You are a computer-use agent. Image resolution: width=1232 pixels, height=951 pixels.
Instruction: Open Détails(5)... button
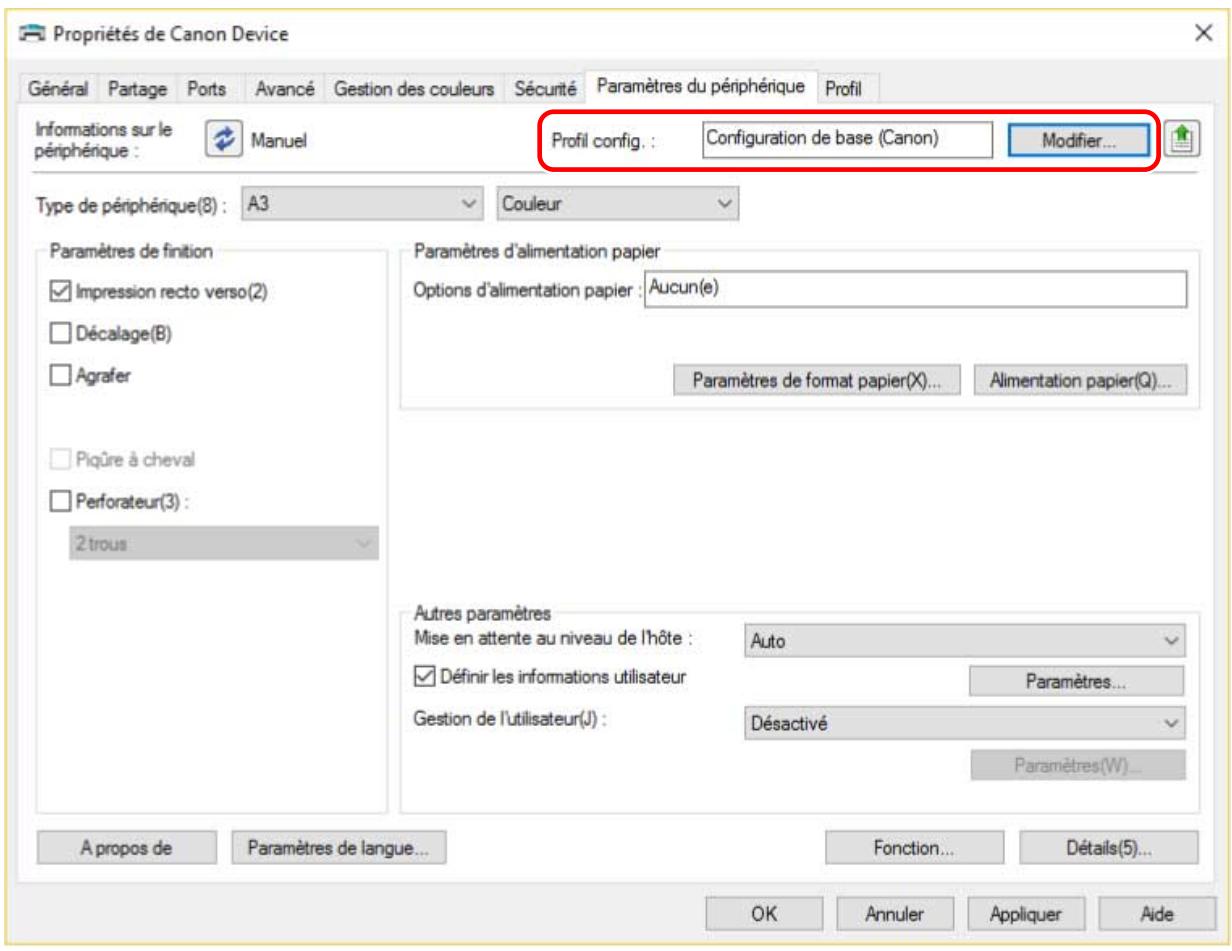[1109, 848]
